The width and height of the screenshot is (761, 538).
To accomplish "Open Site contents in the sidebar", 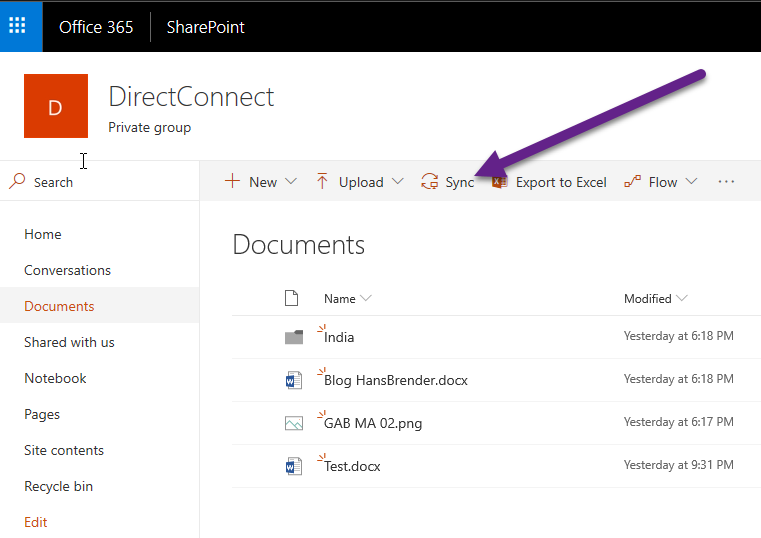I will 64,450.
